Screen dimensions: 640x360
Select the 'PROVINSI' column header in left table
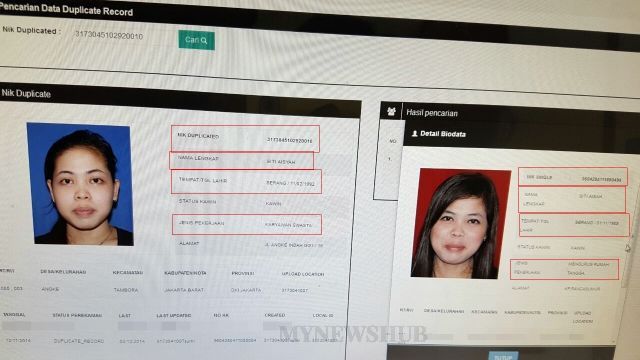coord(243,273)
